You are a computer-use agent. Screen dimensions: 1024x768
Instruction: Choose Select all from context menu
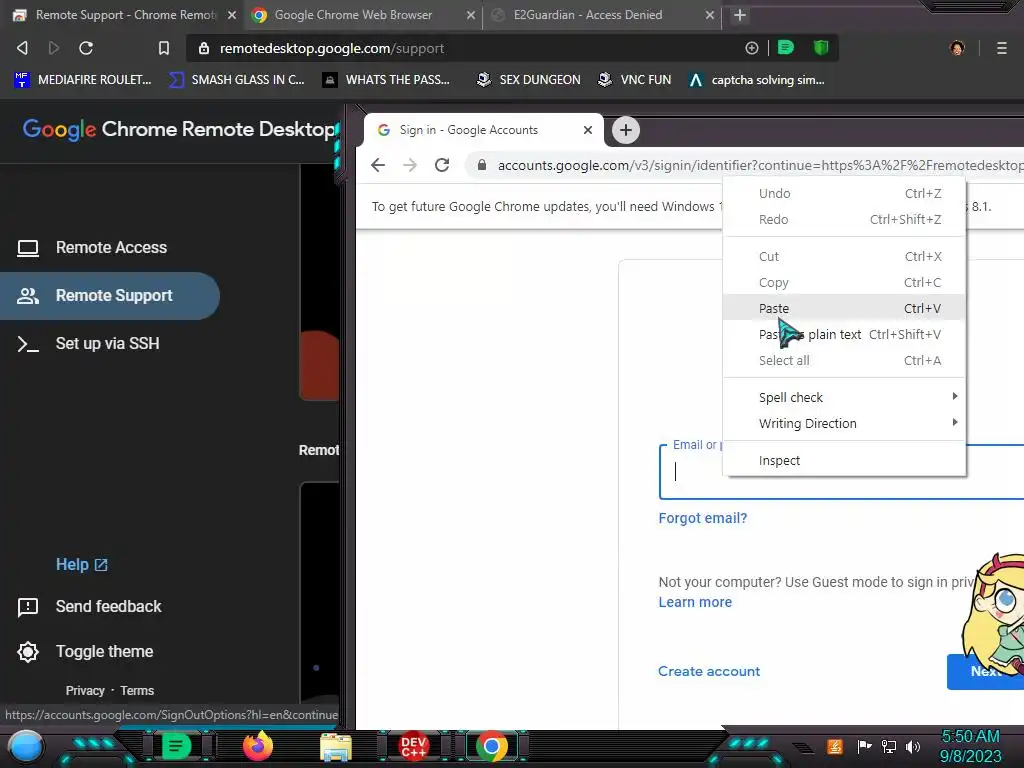click(x=844, y=360)
